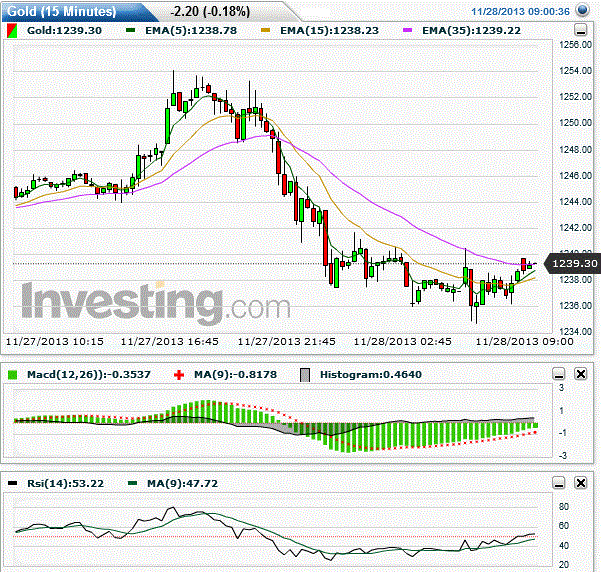The image size is (601, 572).
Task: Click the 11/28/2013 09:00 axis label
Action: (525, 341)
